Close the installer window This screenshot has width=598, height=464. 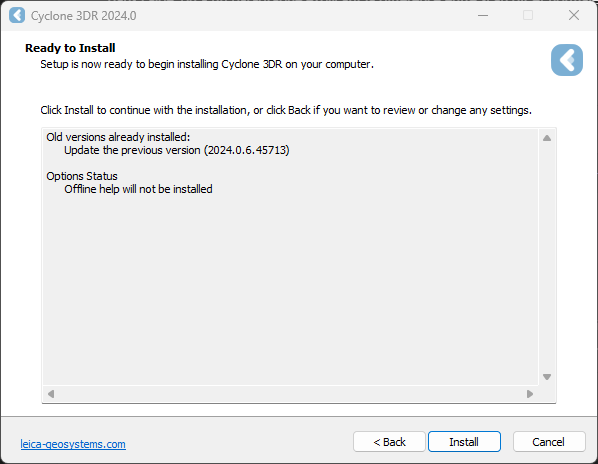tap(574, 15)
